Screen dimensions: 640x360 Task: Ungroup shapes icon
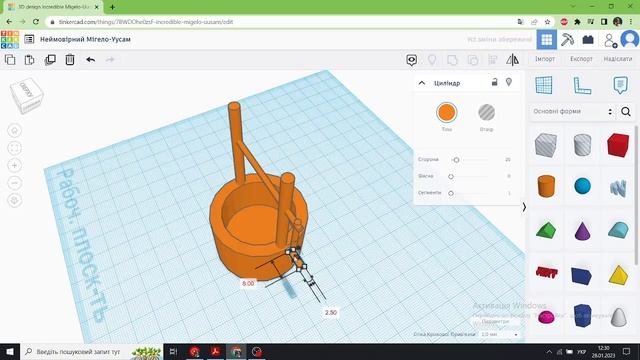coord(473,60)
